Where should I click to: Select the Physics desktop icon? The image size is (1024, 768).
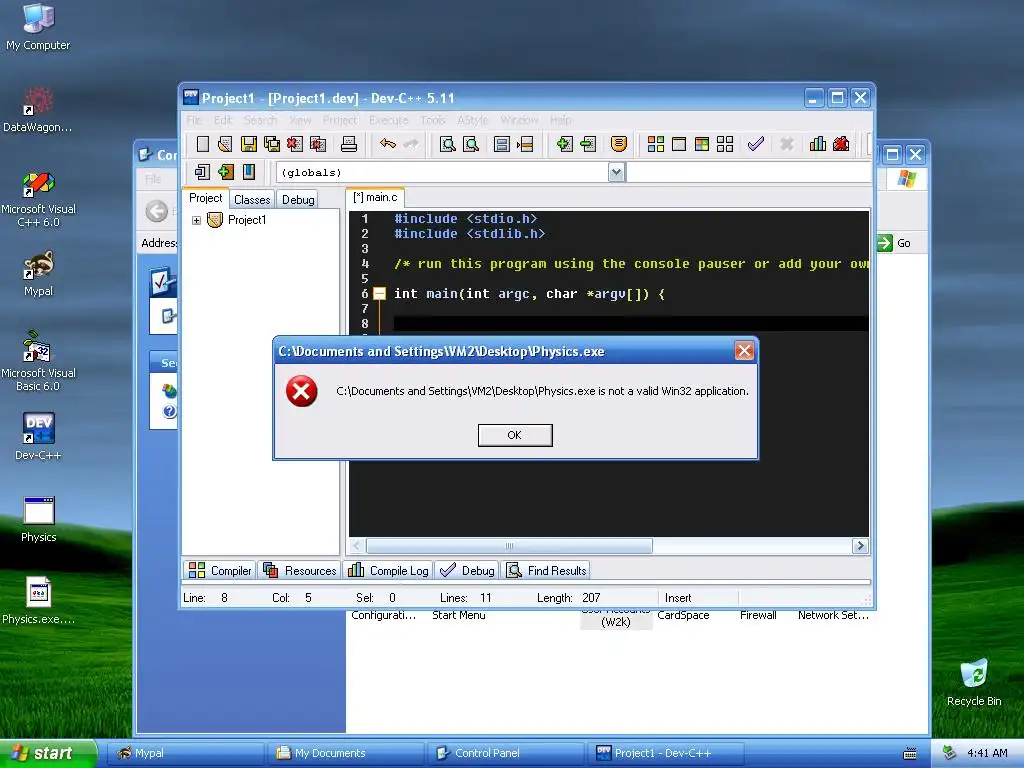(38, 519)
